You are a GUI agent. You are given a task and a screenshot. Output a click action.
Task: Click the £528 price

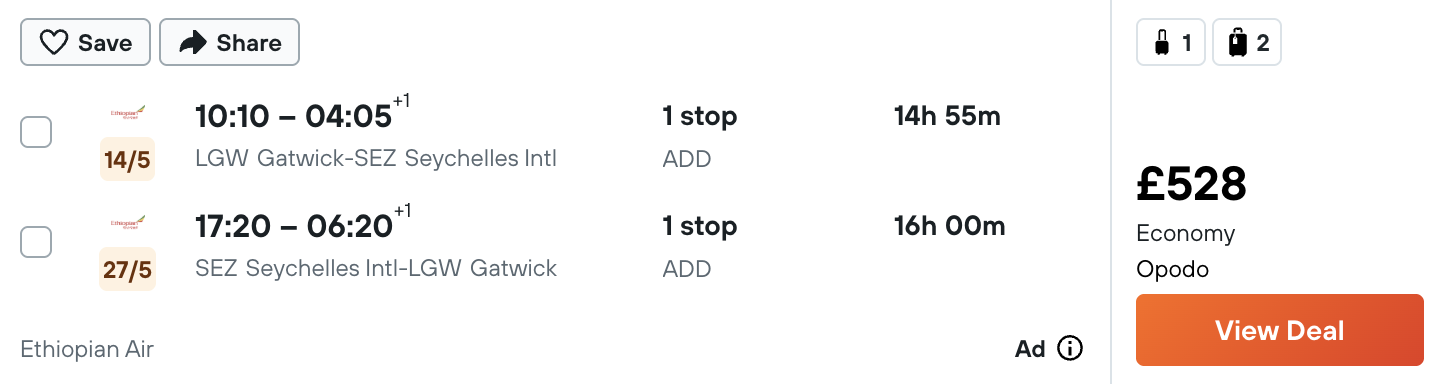point(1191,184)
